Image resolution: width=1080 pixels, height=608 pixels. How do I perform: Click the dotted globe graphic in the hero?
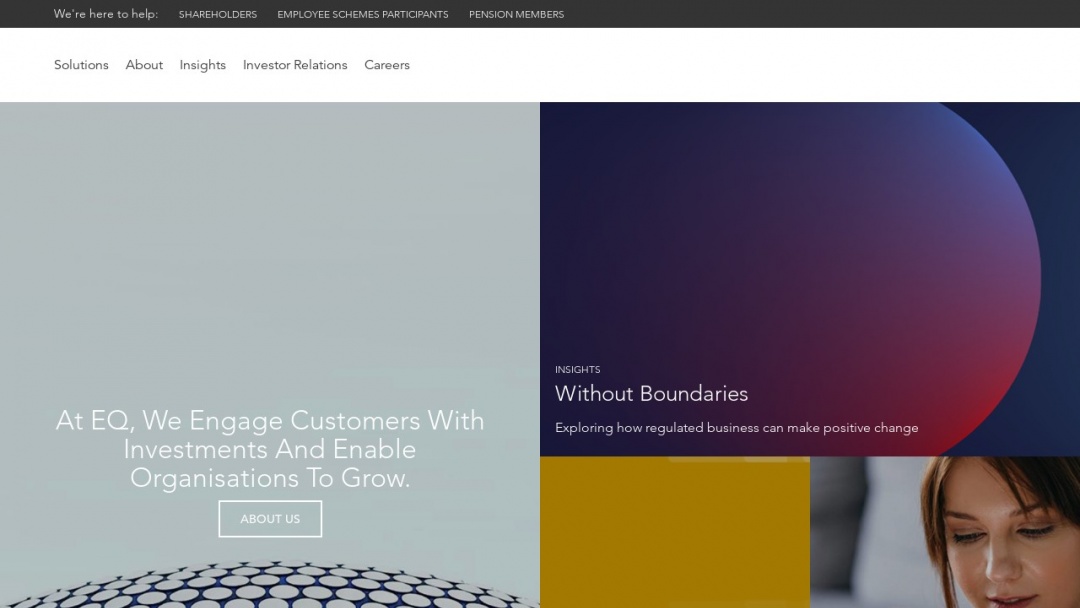[x=270, y=585]
